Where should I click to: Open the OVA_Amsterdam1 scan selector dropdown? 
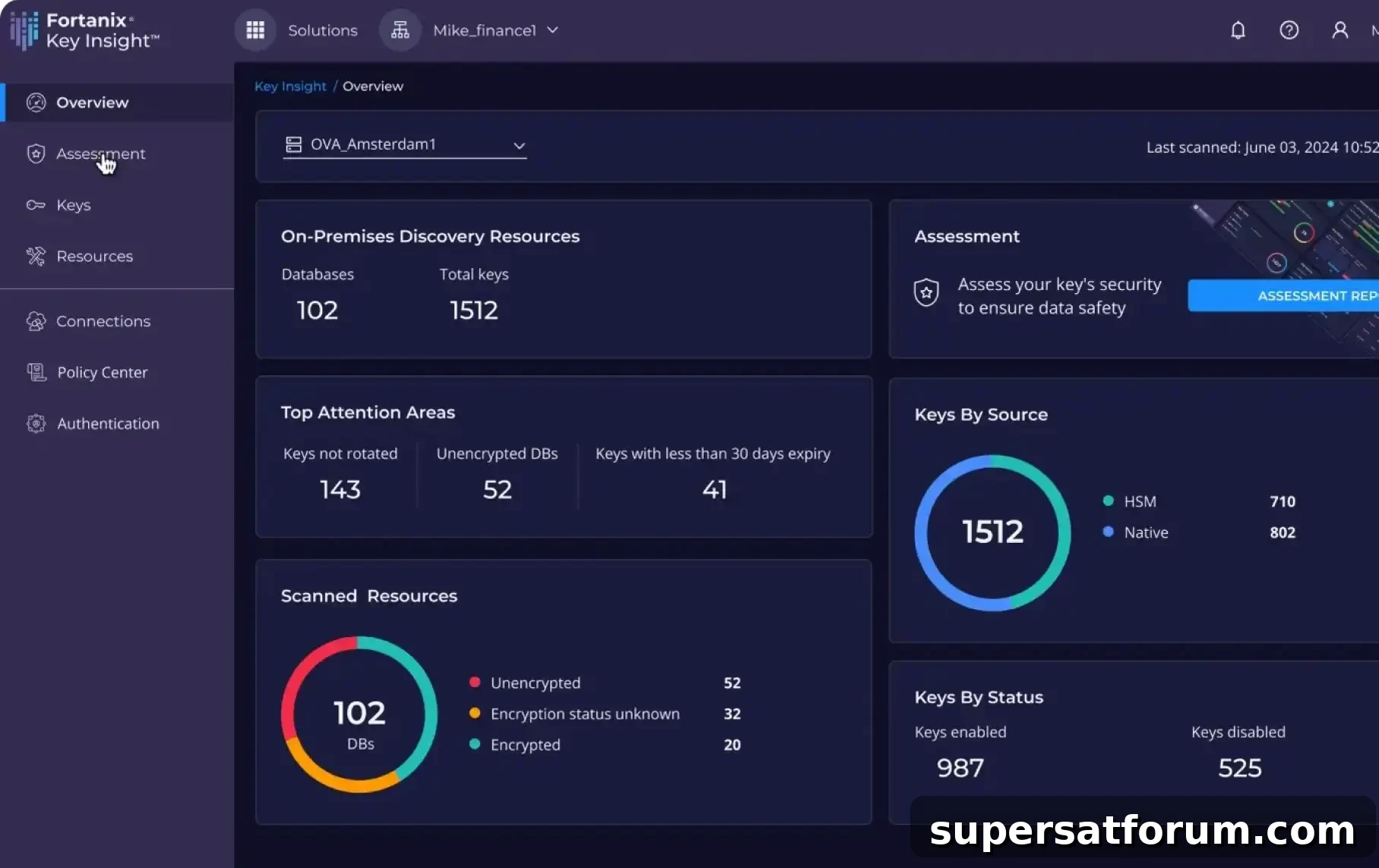click(405, 144)
